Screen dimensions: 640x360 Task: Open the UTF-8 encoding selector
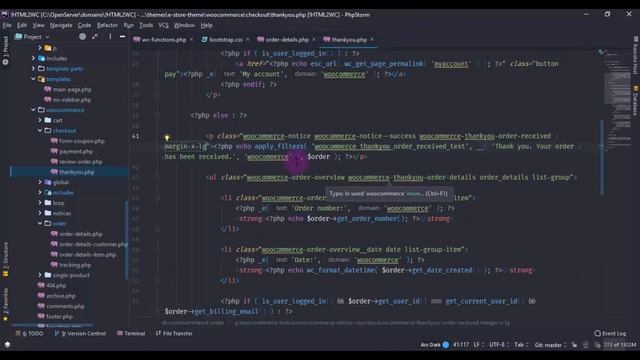(x=499, y=345)
